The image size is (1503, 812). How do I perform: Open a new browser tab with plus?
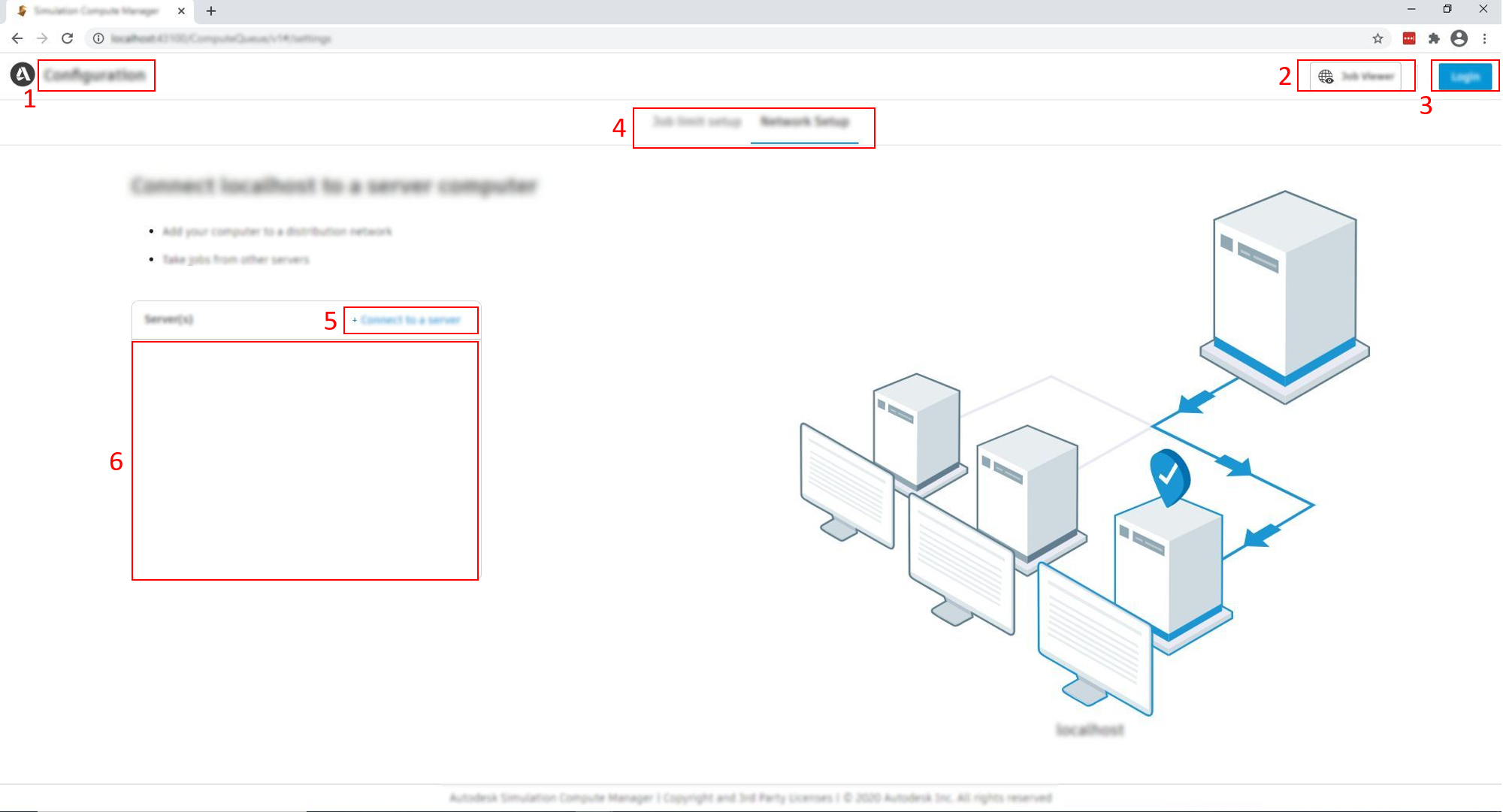click(x=211, y=11)
